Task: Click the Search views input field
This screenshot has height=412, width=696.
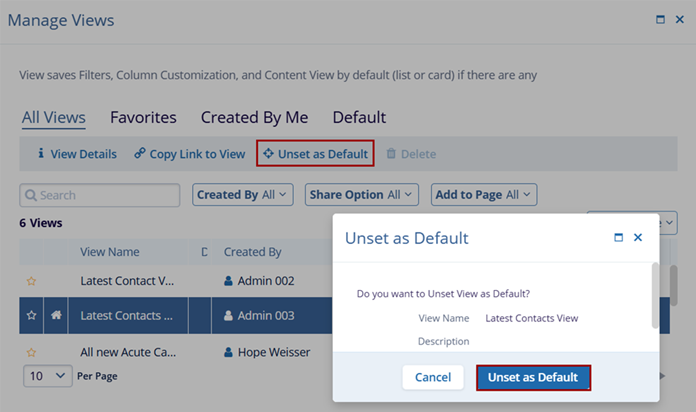Action: point(100,195)
